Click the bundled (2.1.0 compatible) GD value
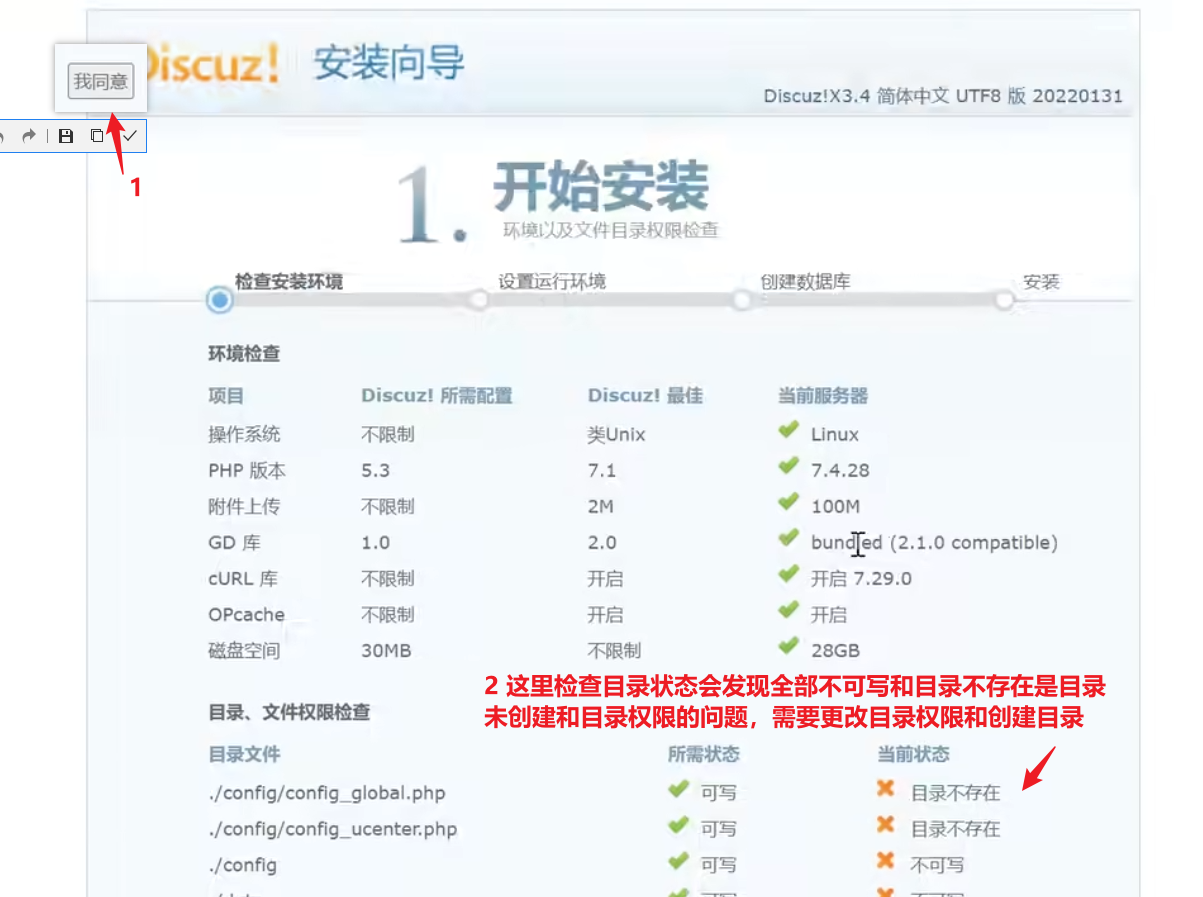Screen dimensions: 1203x897 (934, 543)
